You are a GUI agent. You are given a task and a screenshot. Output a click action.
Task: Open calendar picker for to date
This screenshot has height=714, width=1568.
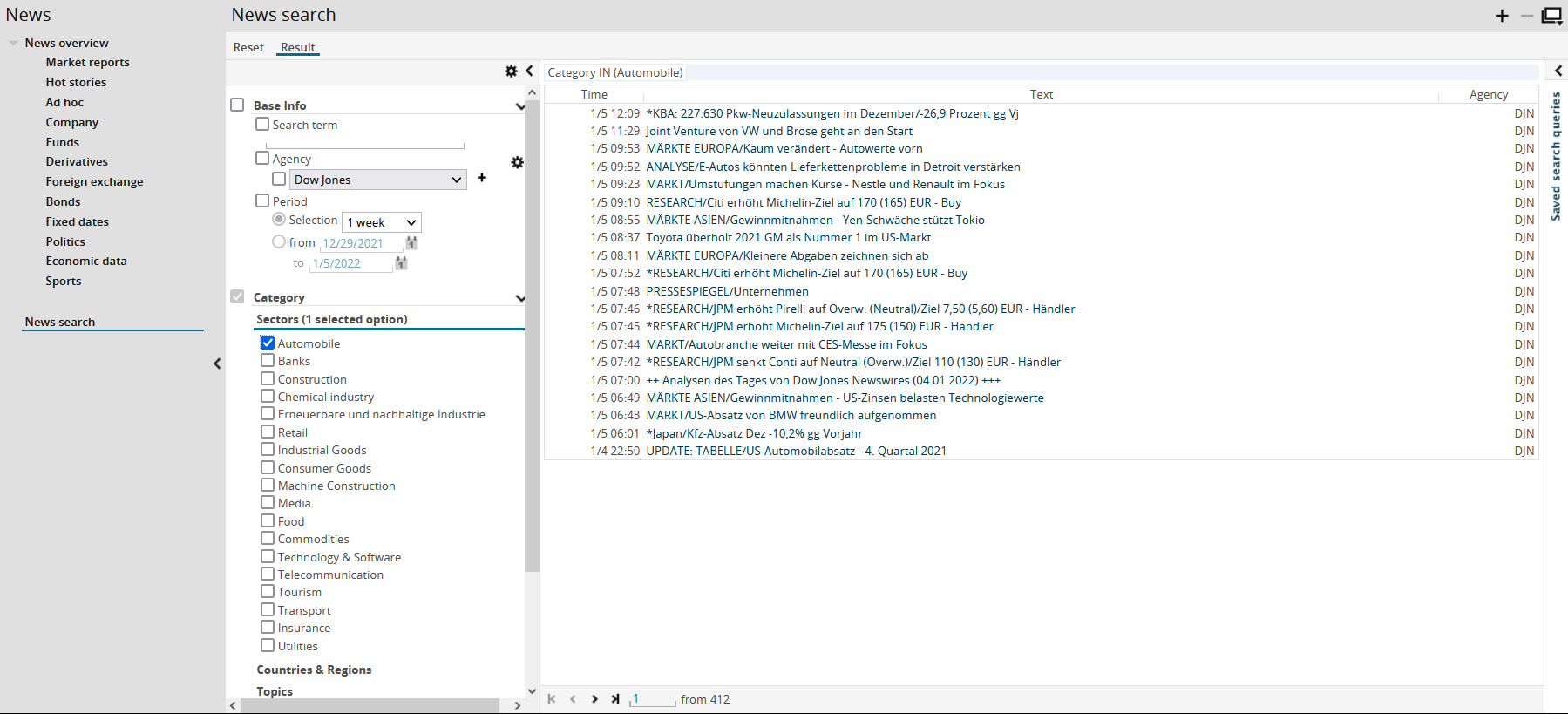402,263
